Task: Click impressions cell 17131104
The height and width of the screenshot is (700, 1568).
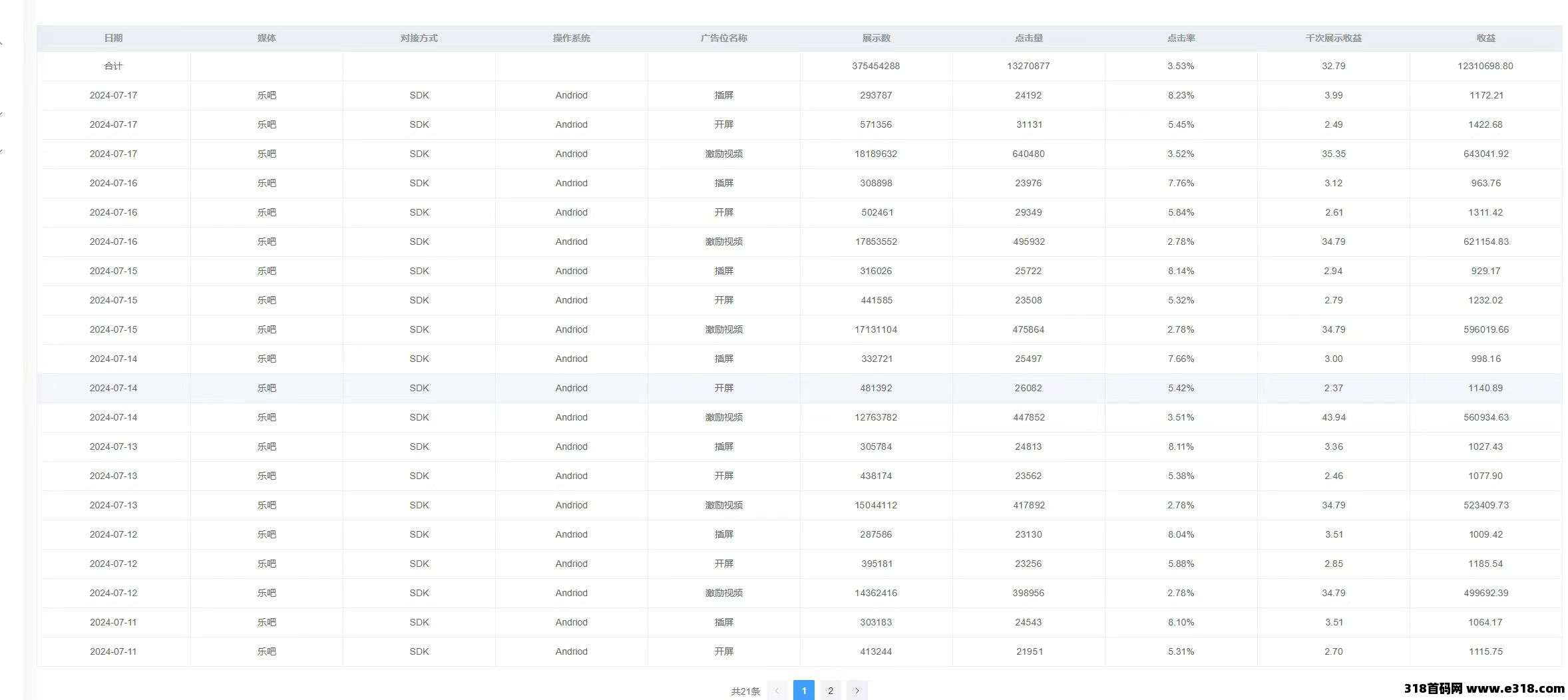Action: click(x=876, y=329)
